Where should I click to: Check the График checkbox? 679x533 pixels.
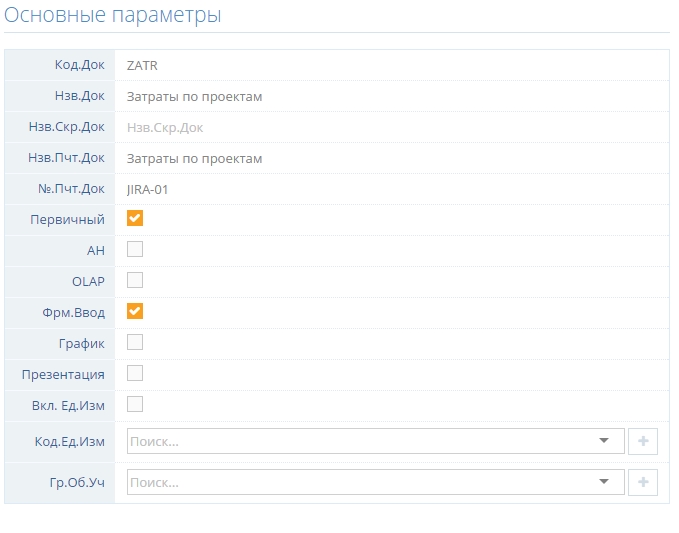coord(135,342)
